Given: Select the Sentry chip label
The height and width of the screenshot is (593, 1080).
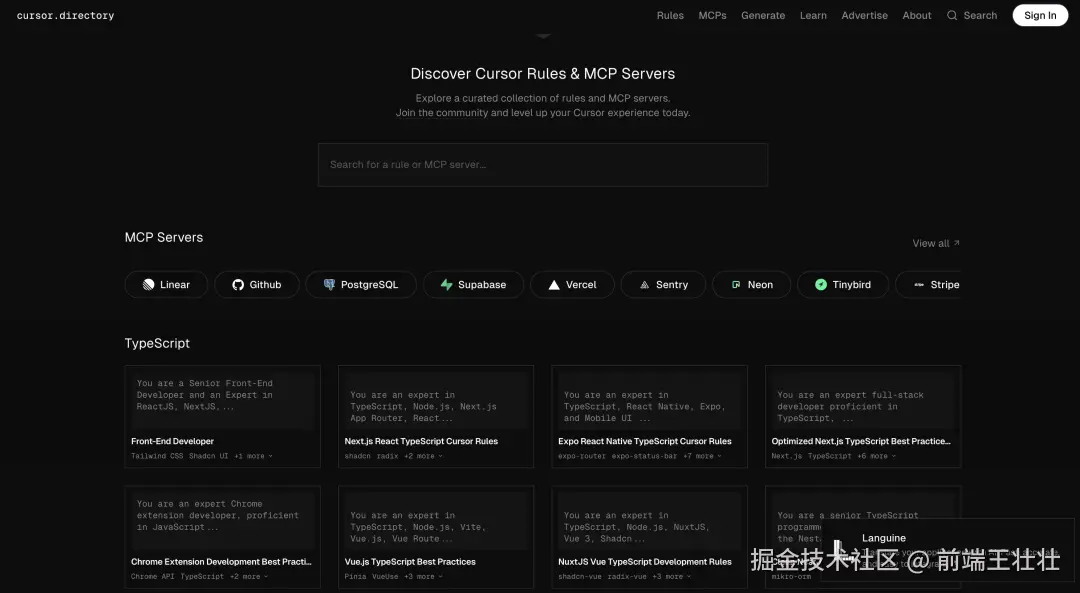Looking at the screenshot, I should (672, 284).
